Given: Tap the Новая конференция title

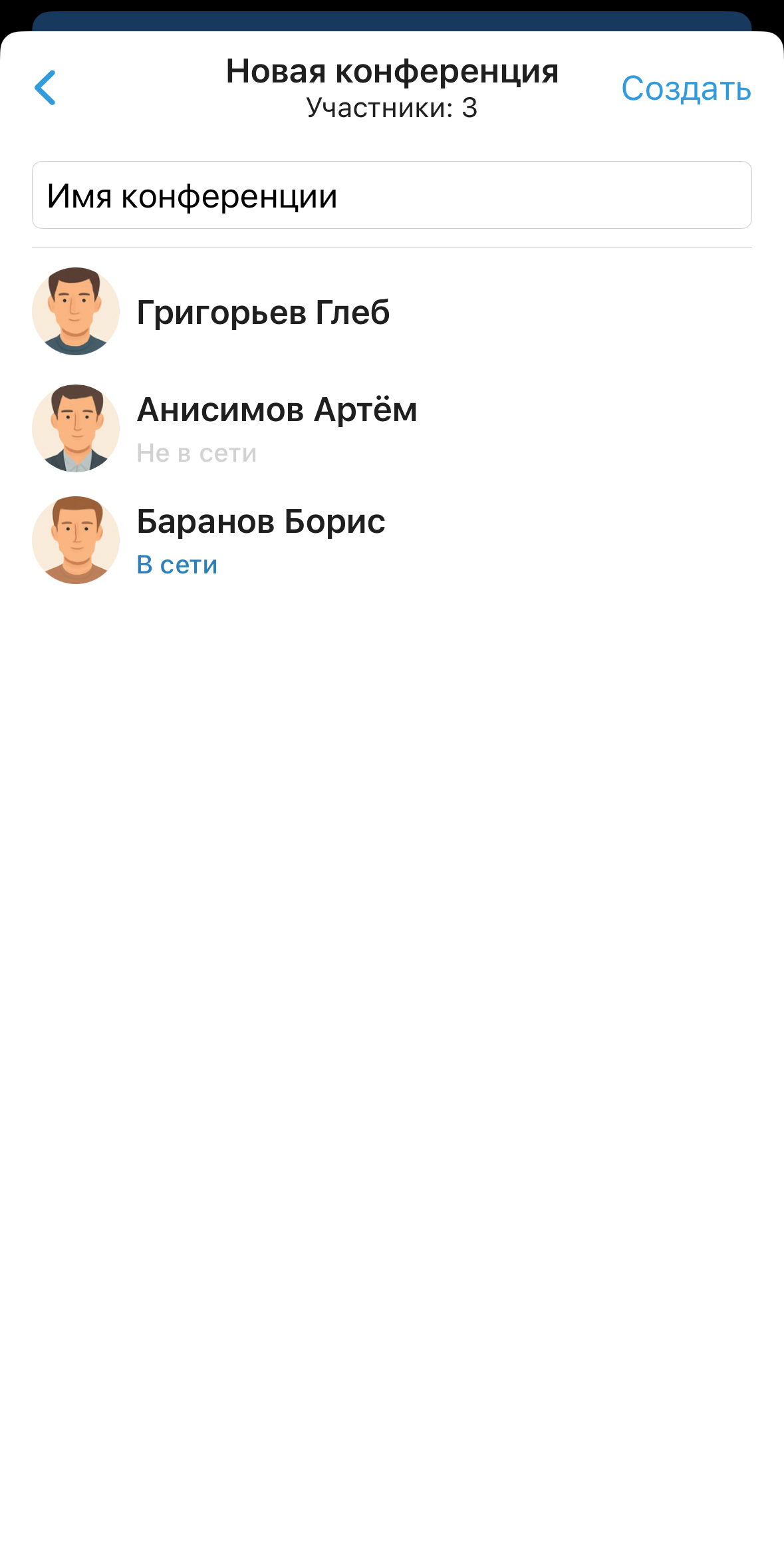Looking at the screenshot, I should click(392, 71).
